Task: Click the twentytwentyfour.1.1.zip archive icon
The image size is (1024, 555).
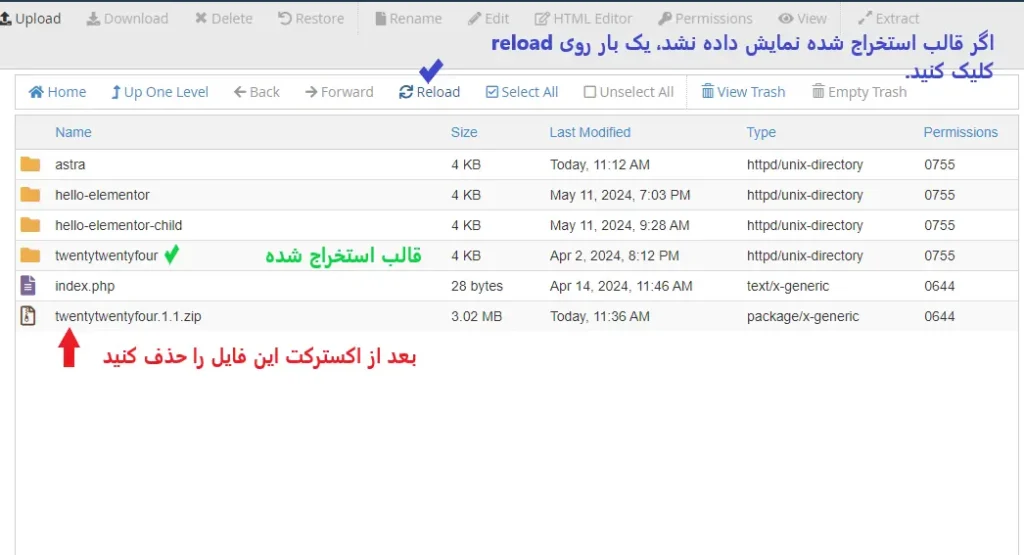Action: coord(28,316)
